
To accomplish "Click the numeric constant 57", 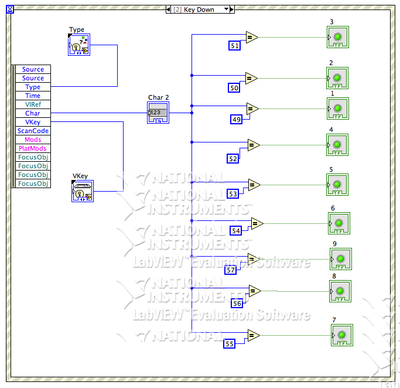I will click(x=231, y=270).
